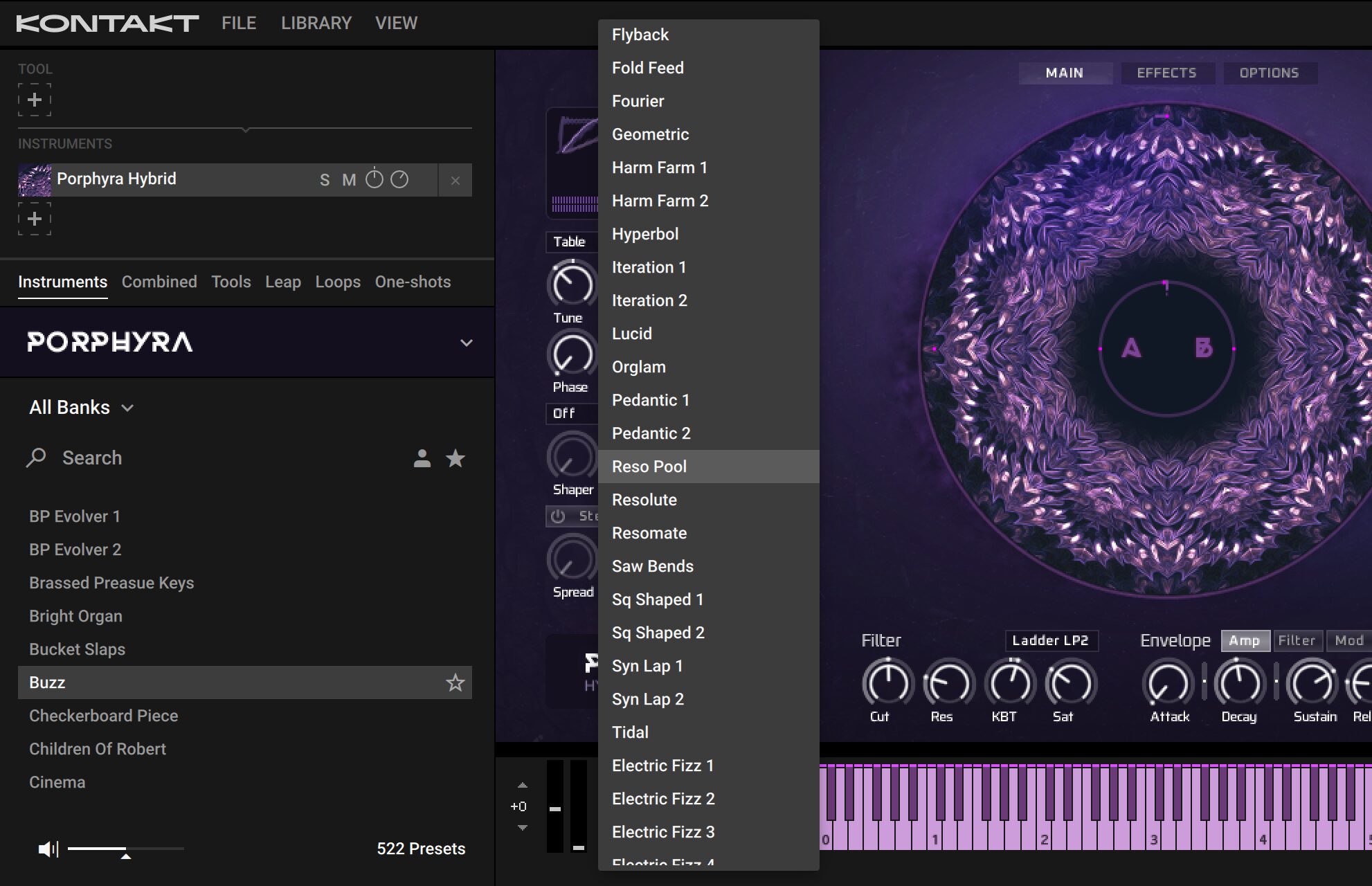Toggle the power button beside the Shaper section
This screenshot has height=886, width=1372.
point(558,516)
